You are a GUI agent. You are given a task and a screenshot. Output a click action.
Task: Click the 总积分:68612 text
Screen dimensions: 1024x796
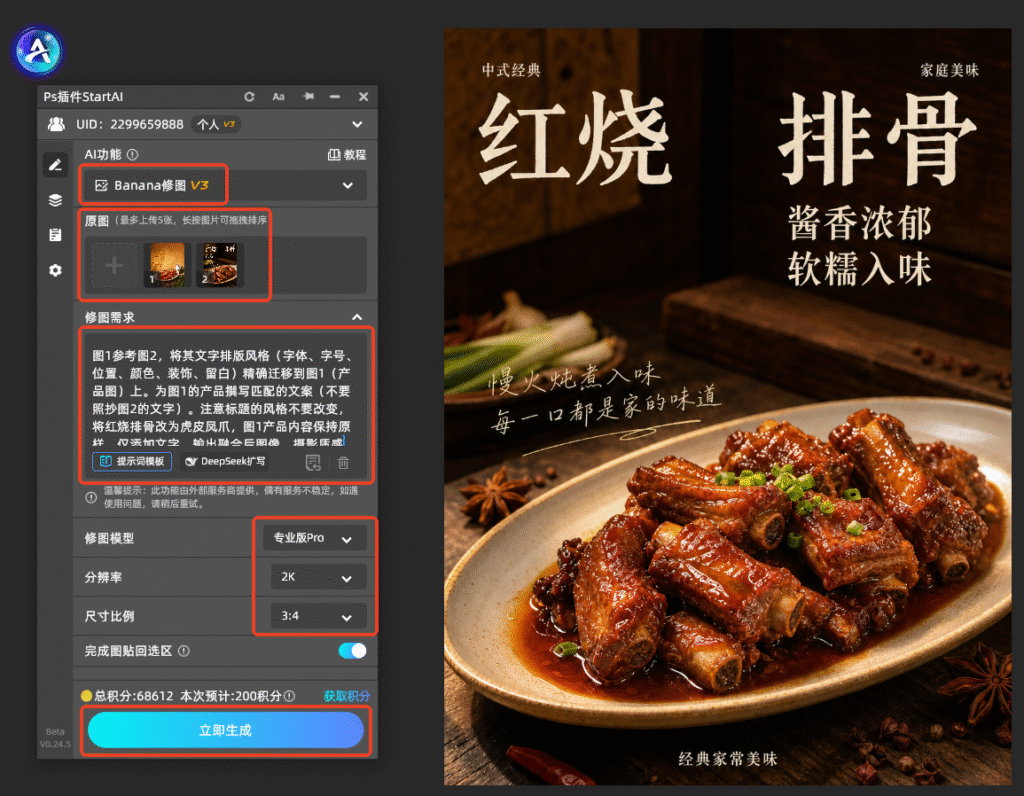[x=134, y=696]
